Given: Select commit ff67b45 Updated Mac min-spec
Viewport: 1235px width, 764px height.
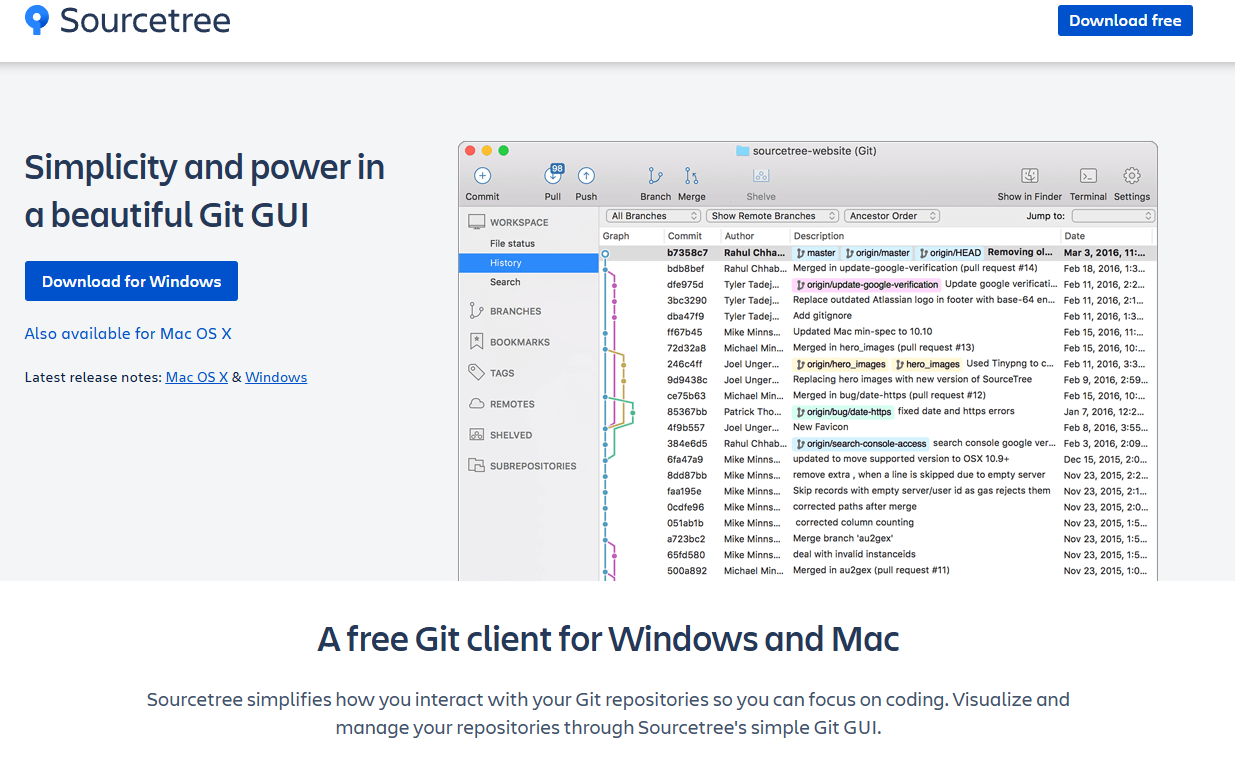Looking at the screenshot, I should (878, 332).
